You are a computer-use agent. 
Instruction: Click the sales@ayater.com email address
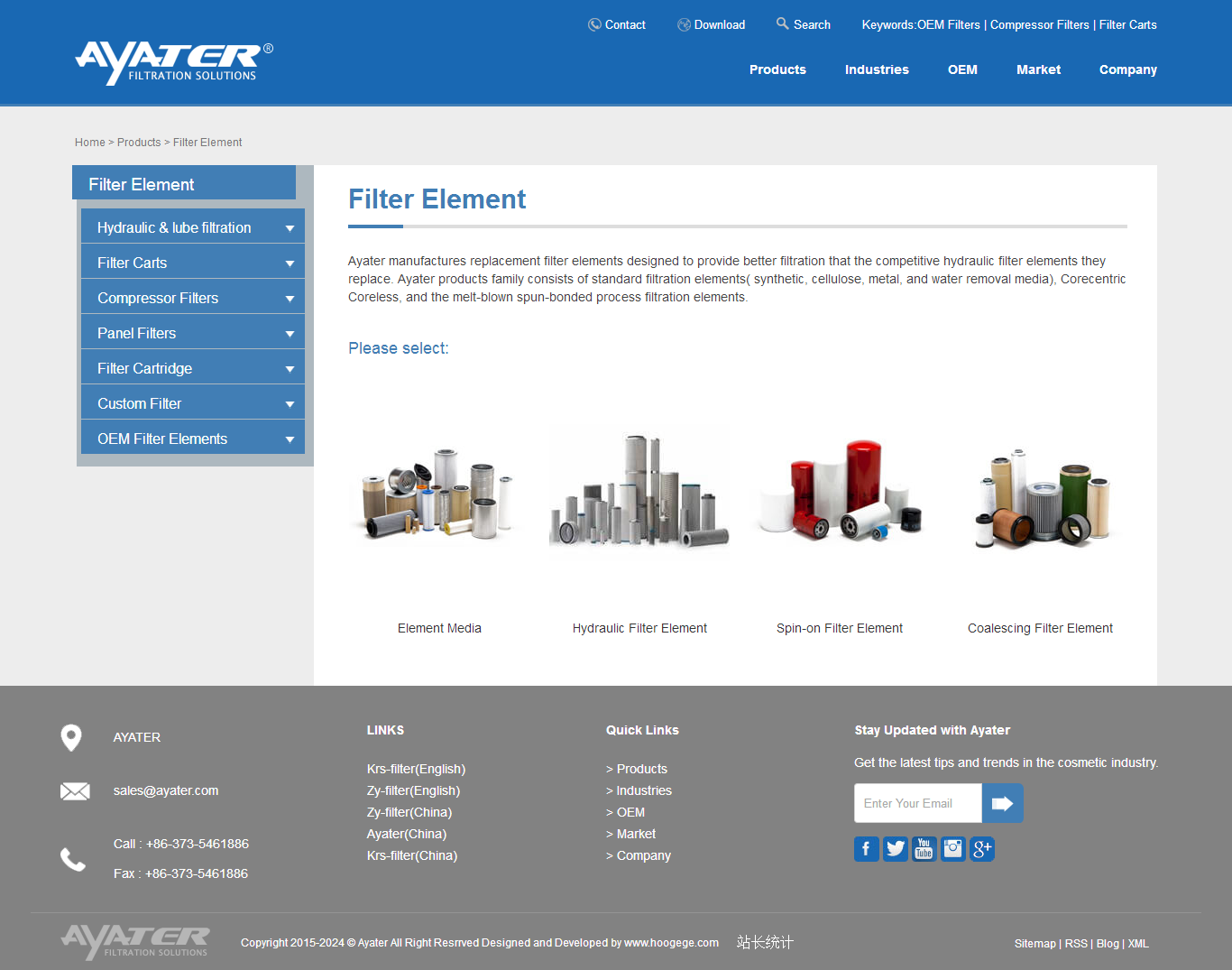tap(166, 790)
